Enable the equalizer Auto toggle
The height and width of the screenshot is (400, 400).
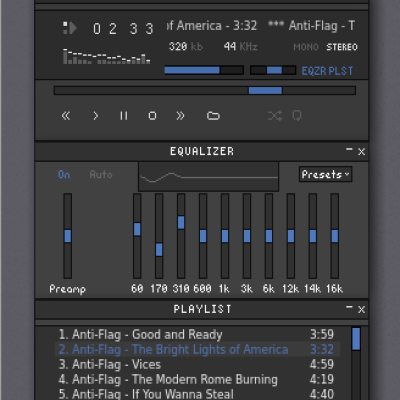tap(101, 174)
